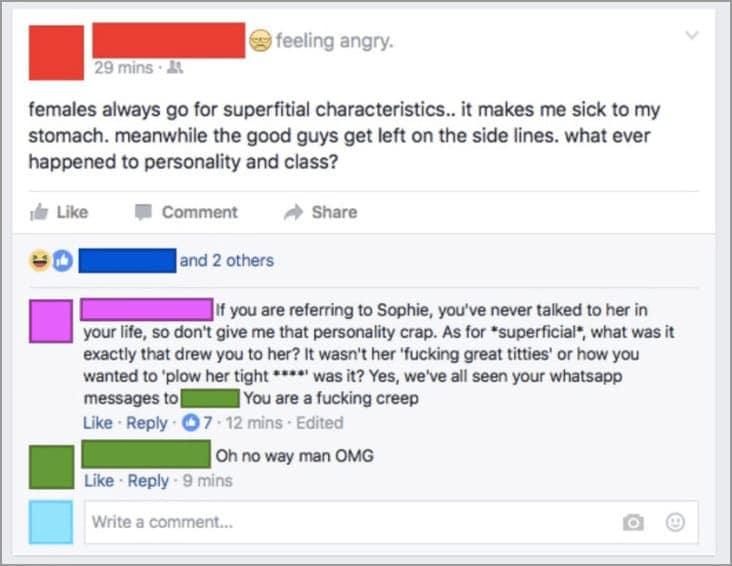This screenshot has height=566, width=732.
Task: Like the comment about Sophie
Action: point(98,423)
